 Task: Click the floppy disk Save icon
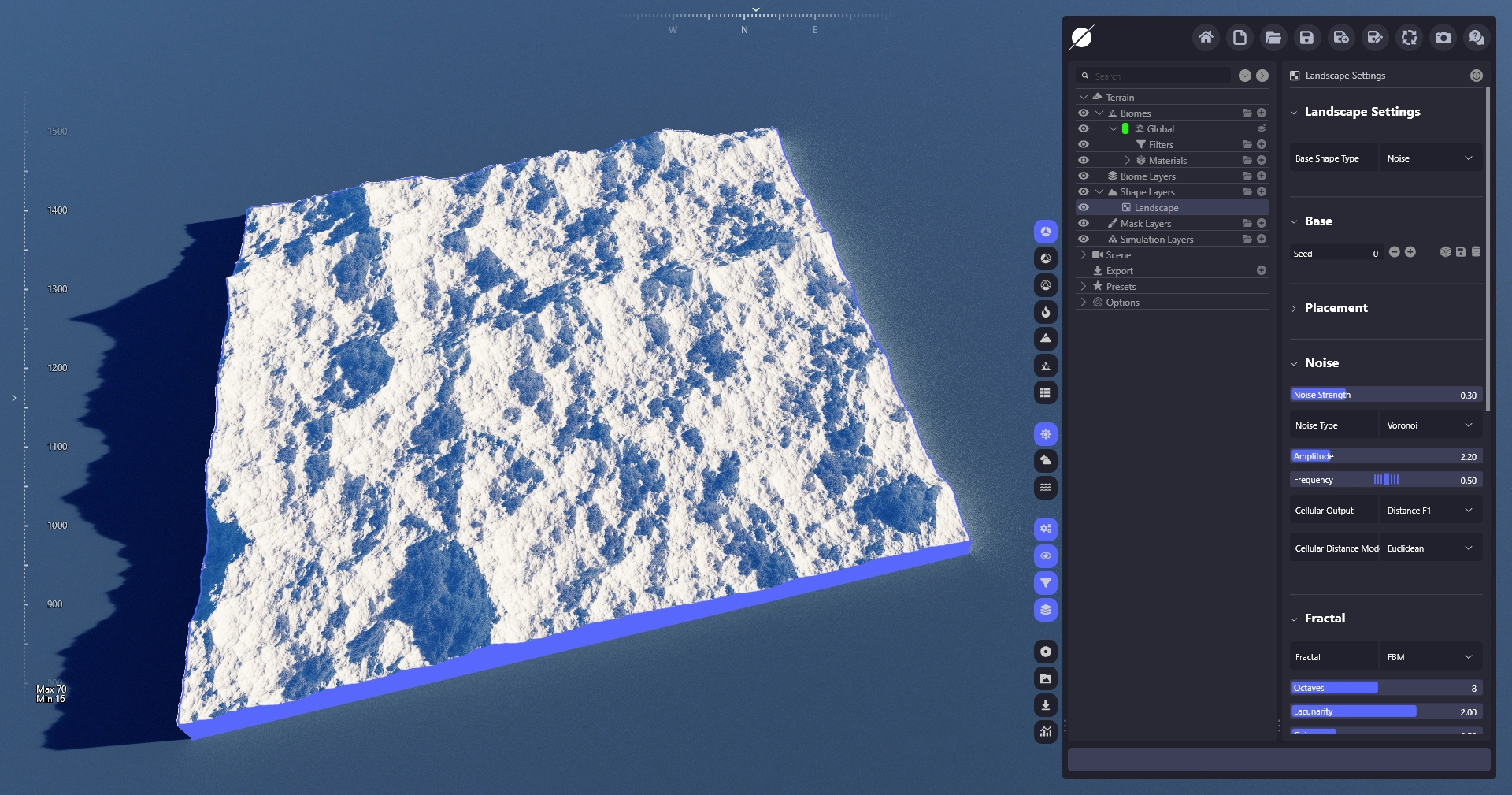pos(1307,37)
